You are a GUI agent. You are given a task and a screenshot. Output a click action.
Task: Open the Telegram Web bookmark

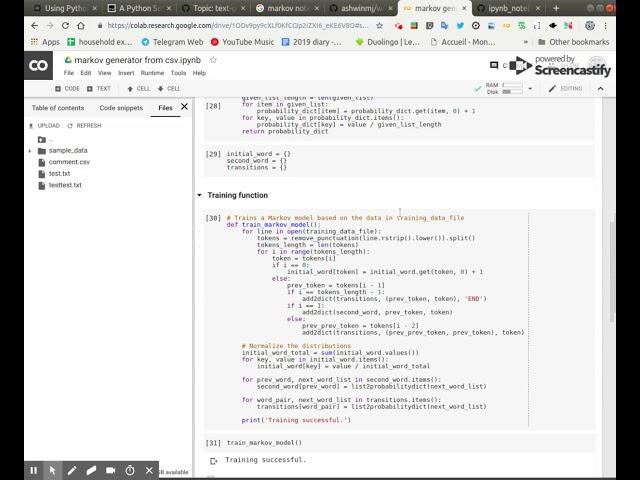pos(172,42)
